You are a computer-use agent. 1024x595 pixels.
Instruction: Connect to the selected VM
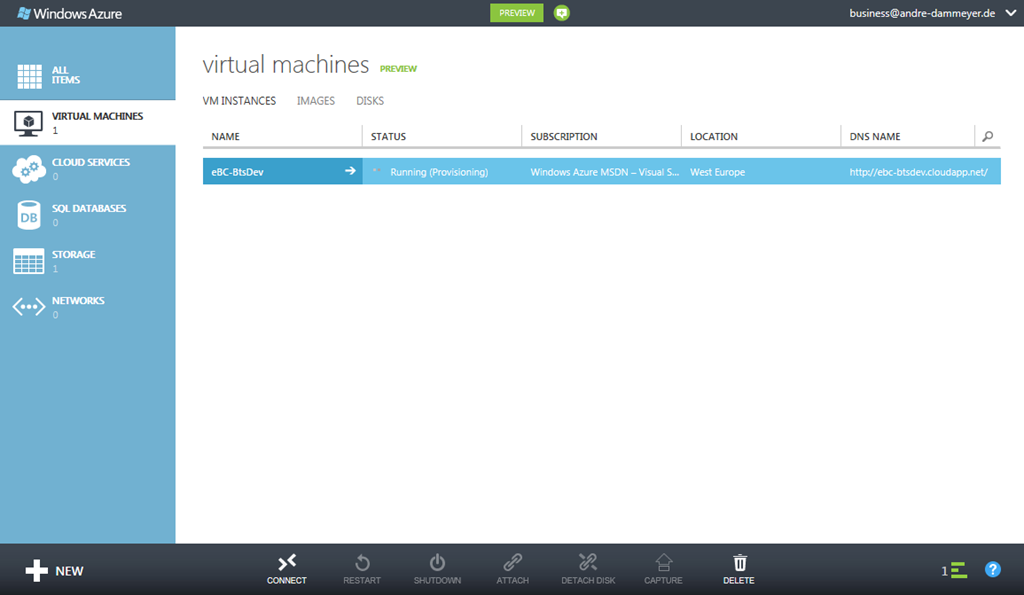coord(287,569)
